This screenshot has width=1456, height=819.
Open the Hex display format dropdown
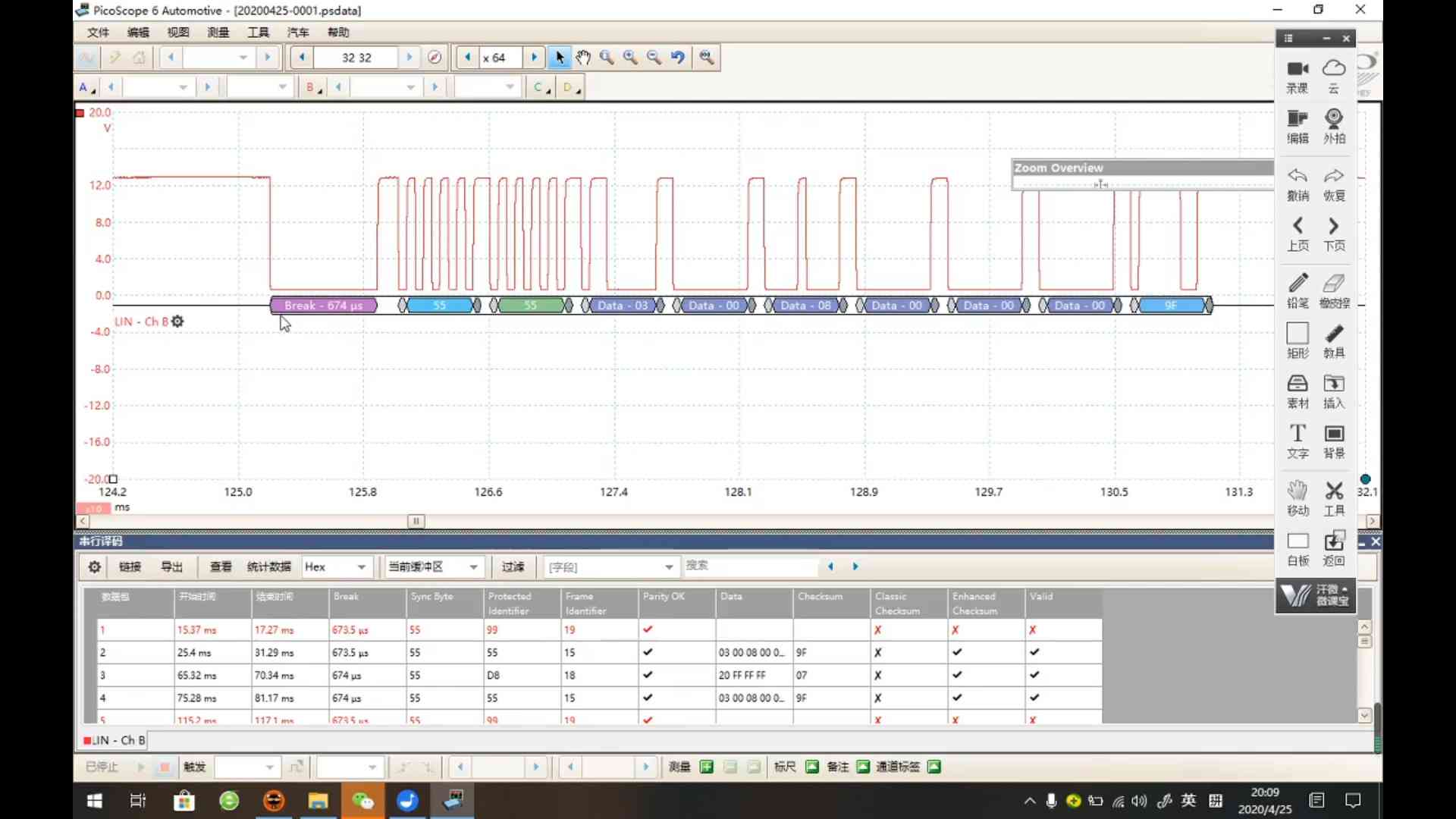coord(361,567)
